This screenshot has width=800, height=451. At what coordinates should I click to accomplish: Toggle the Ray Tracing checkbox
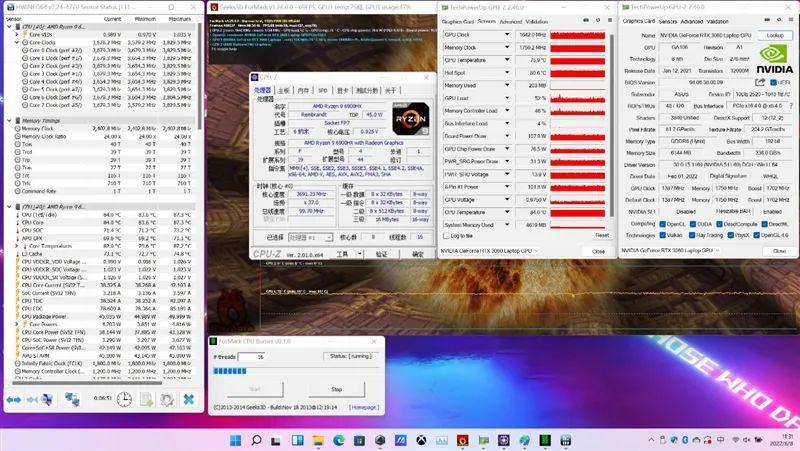coord(692,235)
